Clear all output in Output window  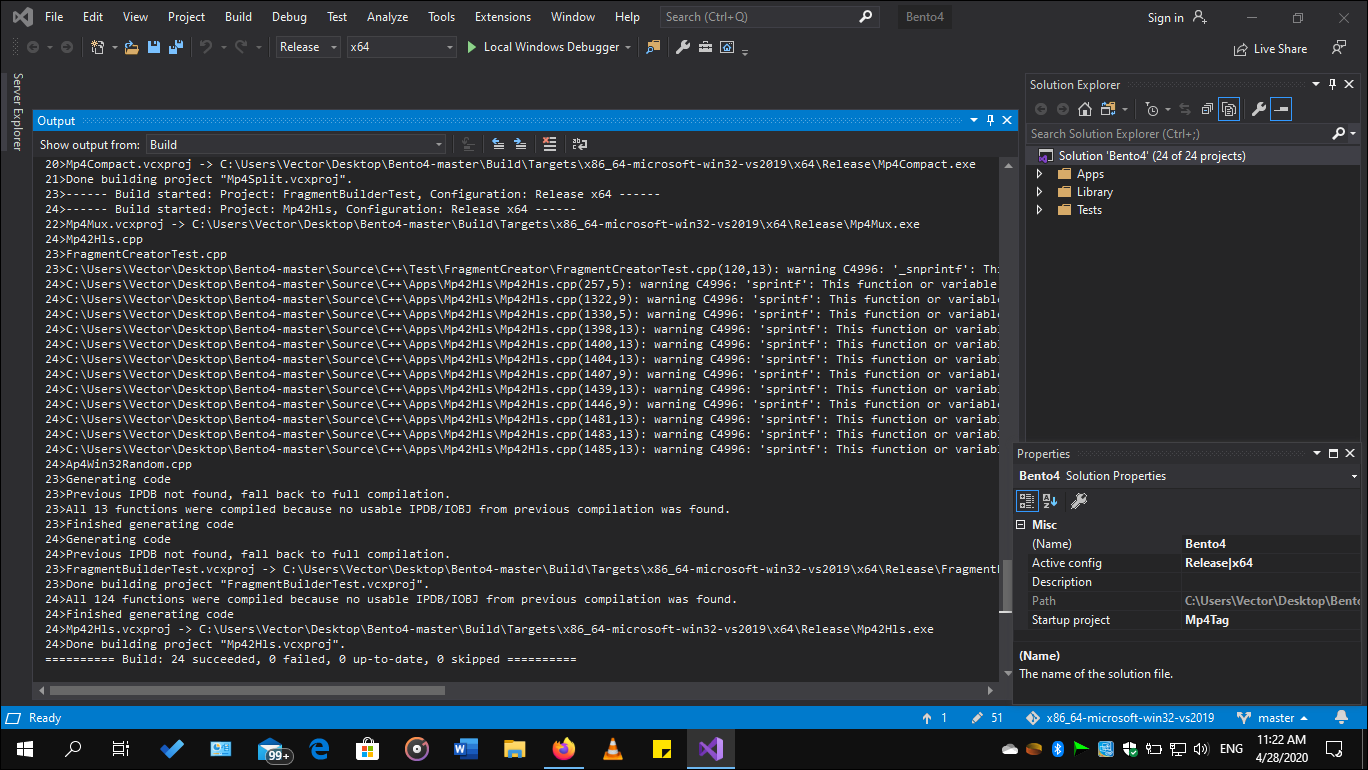coord(549,144)
